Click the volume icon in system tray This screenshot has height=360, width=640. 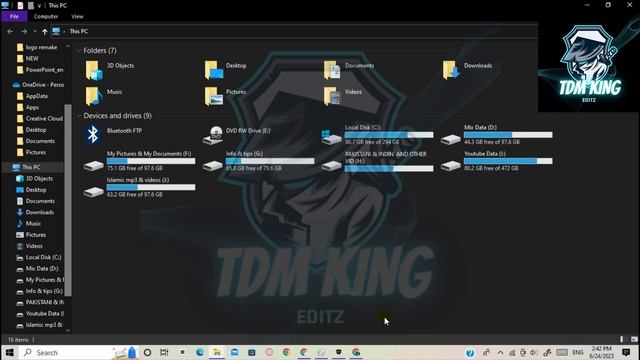click(x=533, y=352)
